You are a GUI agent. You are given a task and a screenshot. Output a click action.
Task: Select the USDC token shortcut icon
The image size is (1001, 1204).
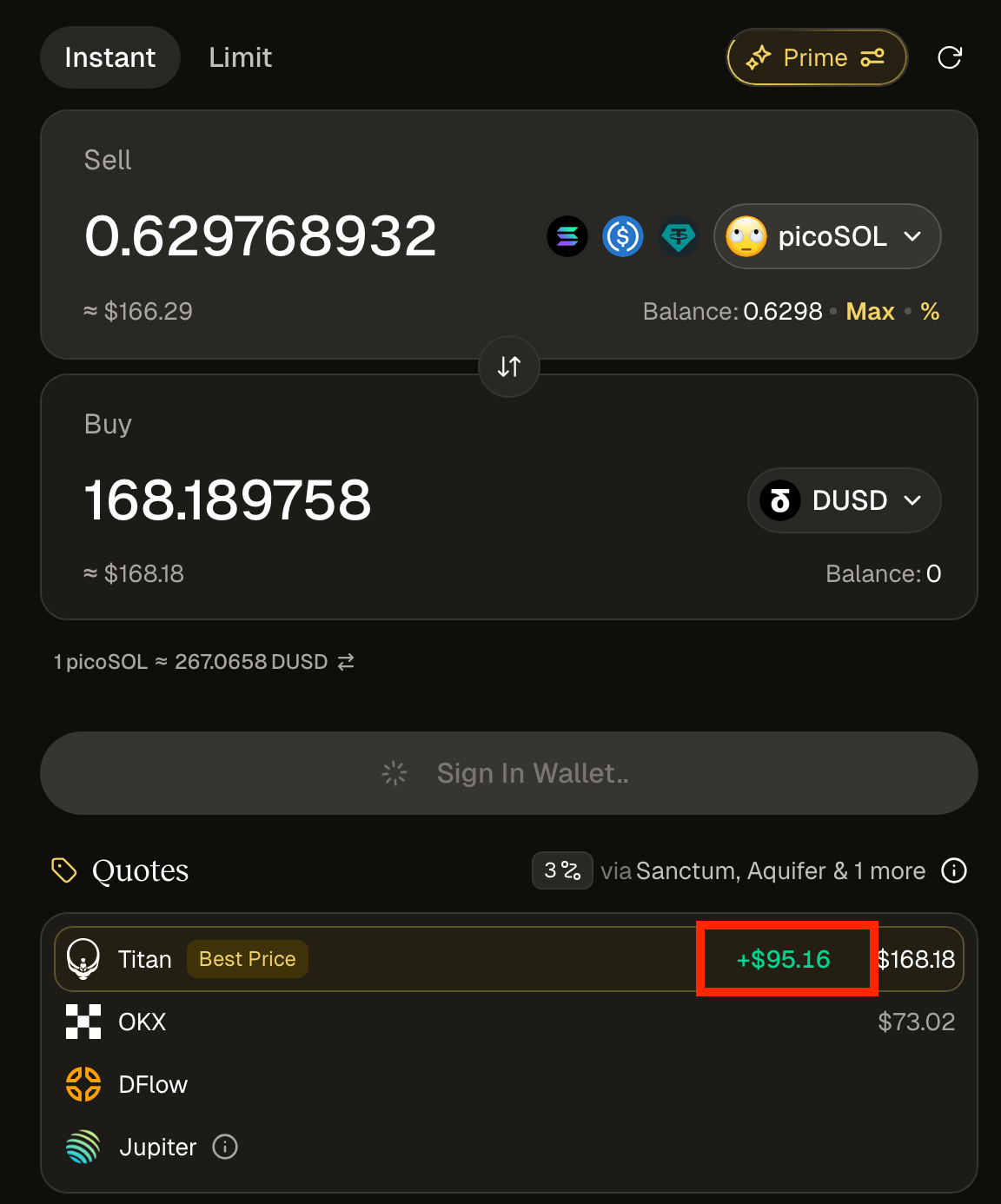(x=623, y=236)
